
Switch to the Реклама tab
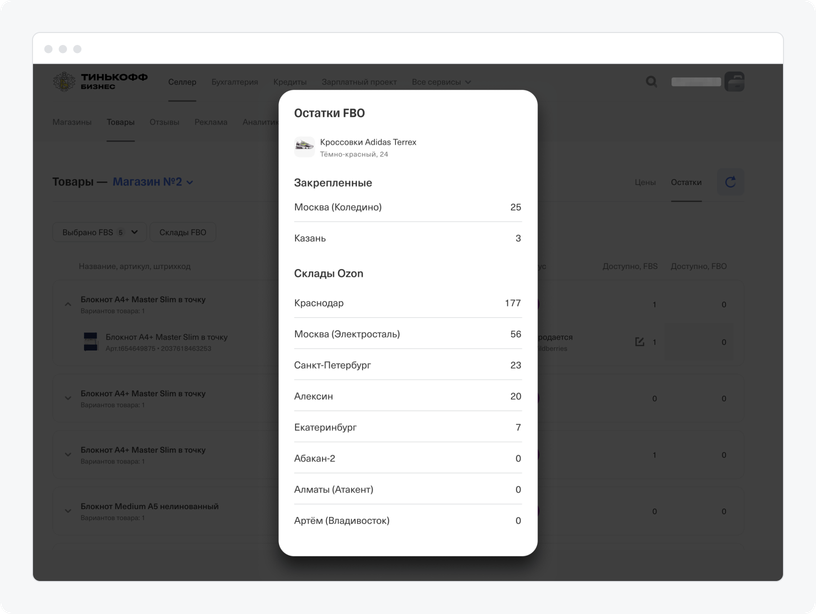tap(211, 122)
